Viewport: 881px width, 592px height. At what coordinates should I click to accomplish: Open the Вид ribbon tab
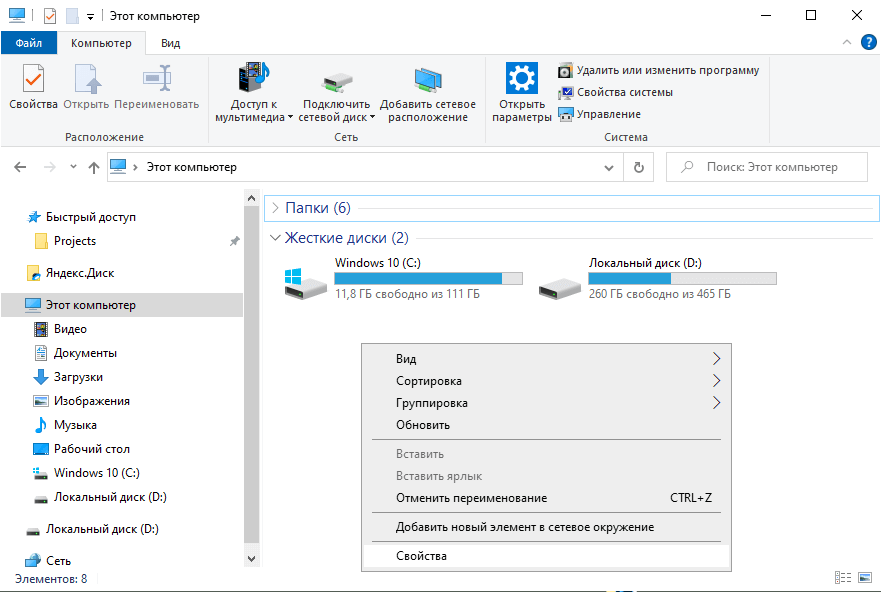click(170, 43)
